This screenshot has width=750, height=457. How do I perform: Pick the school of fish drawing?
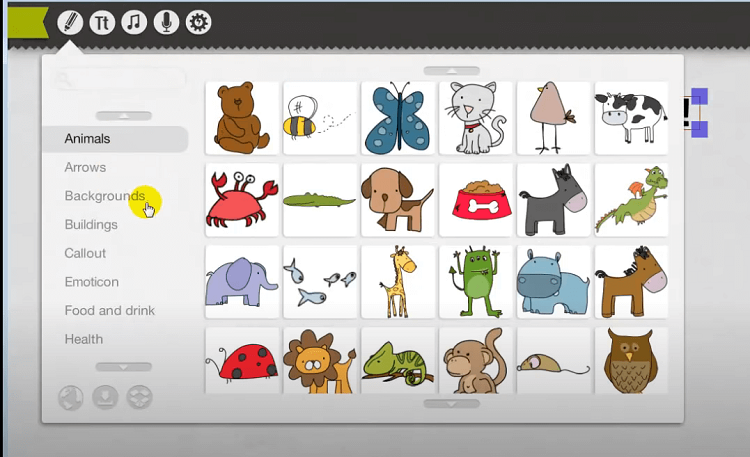click(x=320, y=282)
